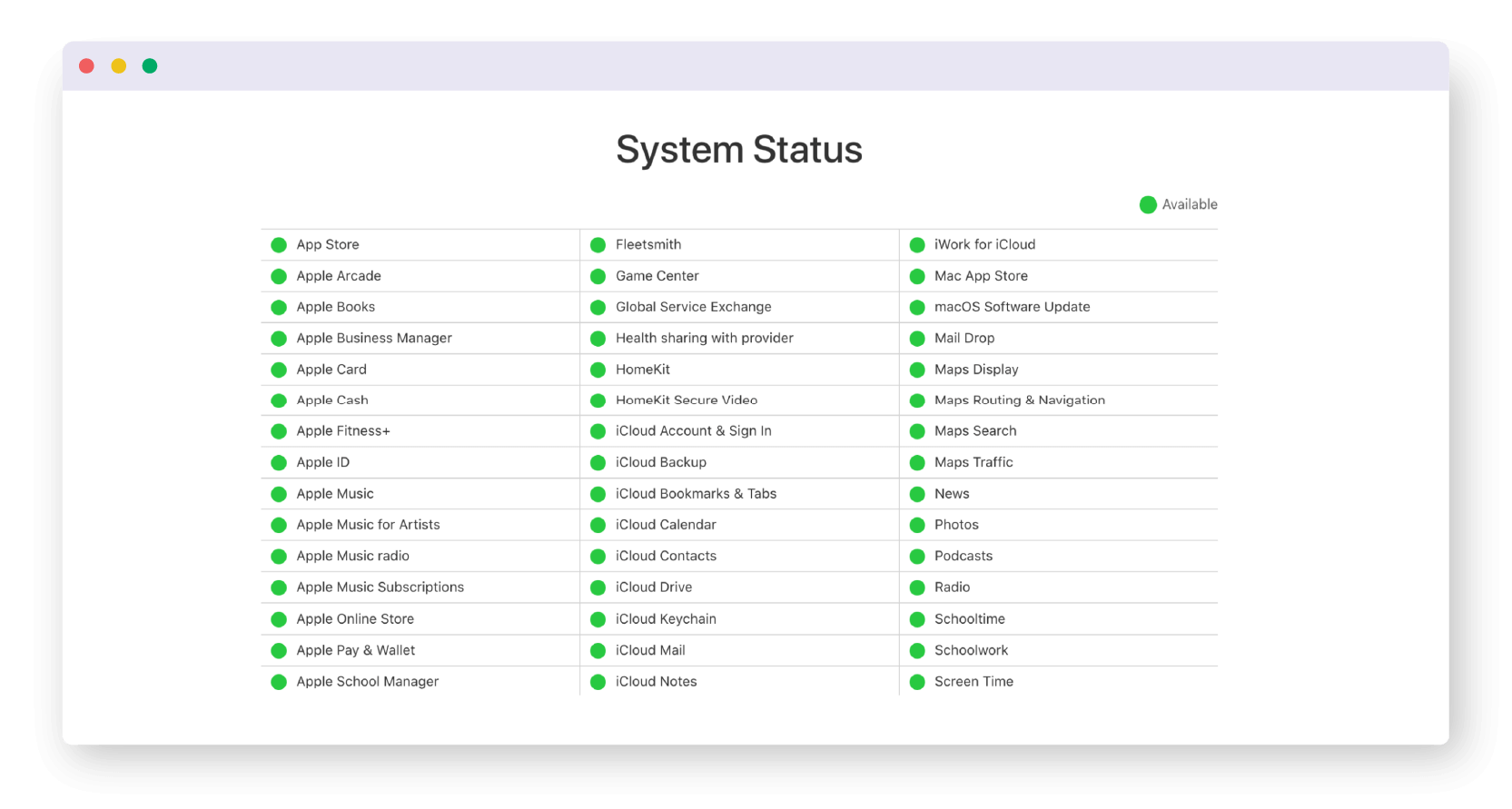The width and height of the screenshot is (1512, 809).
Task: Click the green dot next to Fleetsmith
Action: tap(598, 245)
